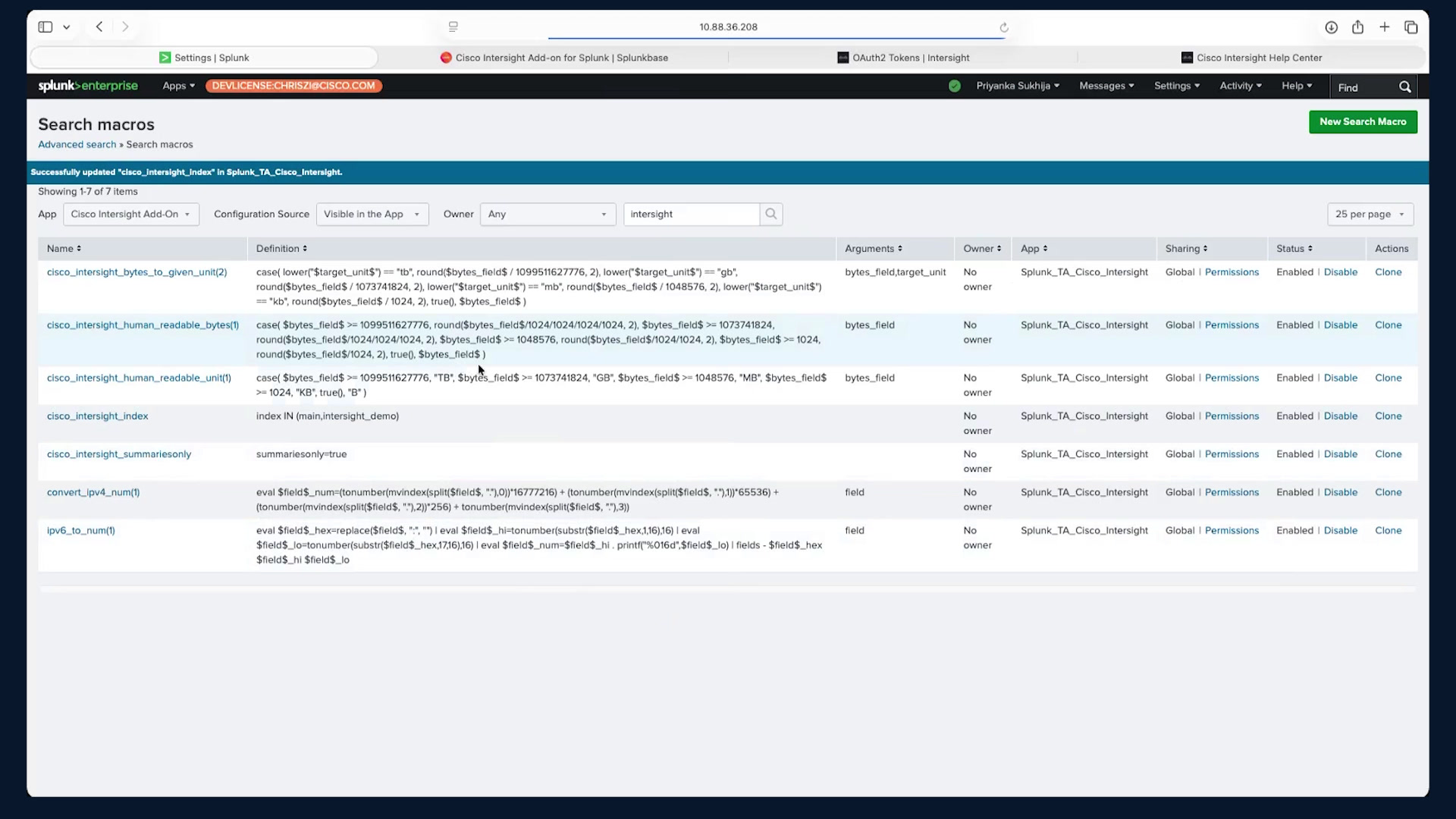Follow the Advanced search breadcrumb link
Screen dimensions: 1456x819
[x=77, y=145]
